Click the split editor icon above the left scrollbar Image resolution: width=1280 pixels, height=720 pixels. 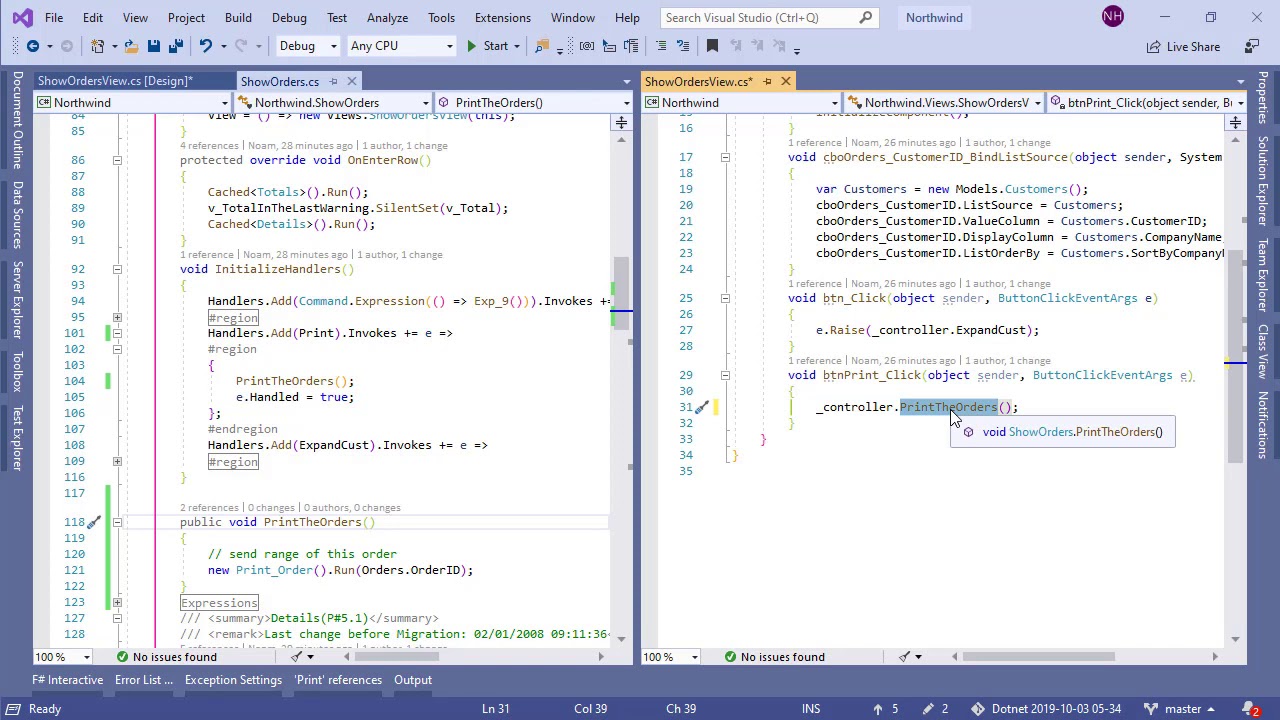pyautogui.click(x=621, y=122)
